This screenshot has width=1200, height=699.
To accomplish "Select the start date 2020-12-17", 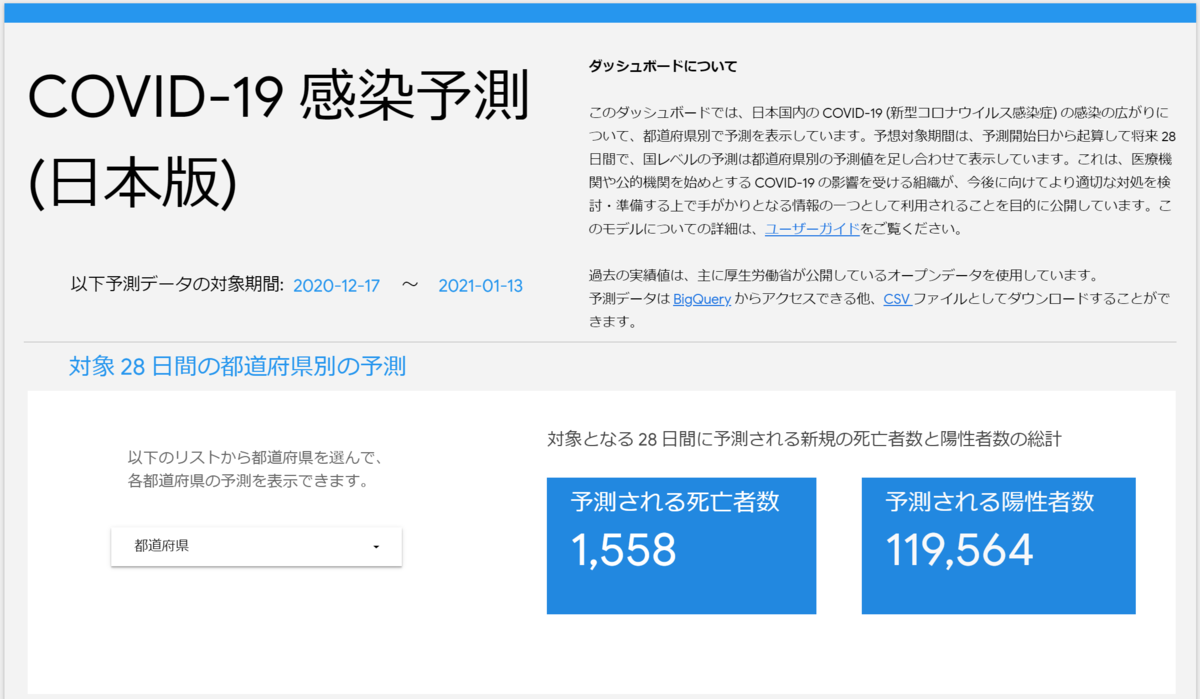I will coord(336,286).
